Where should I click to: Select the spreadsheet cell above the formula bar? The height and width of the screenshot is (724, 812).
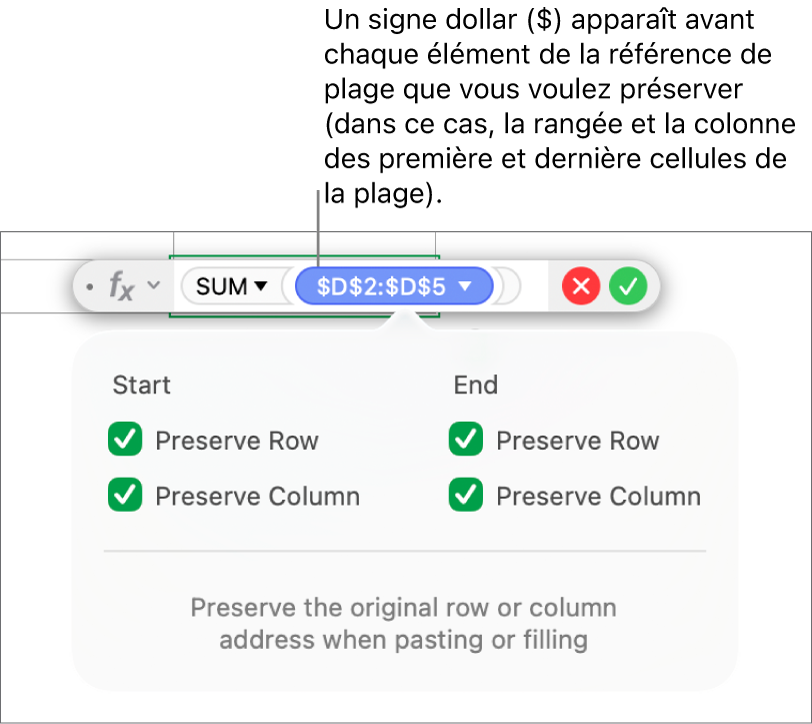coord(304,244)
